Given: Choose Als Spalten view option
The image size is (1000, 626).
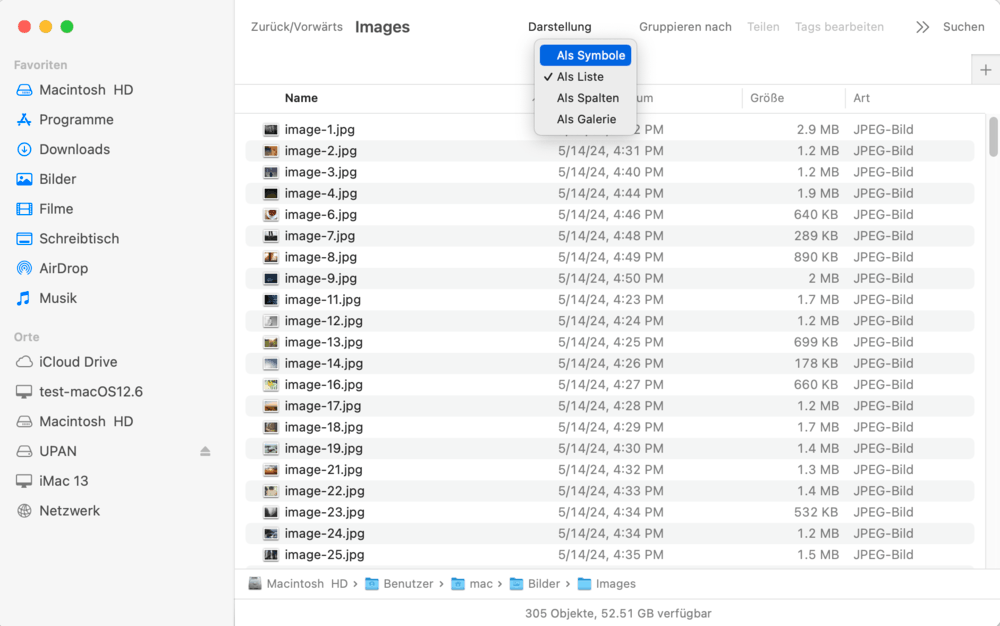Looking at the screenshot, I should [585, 98].
